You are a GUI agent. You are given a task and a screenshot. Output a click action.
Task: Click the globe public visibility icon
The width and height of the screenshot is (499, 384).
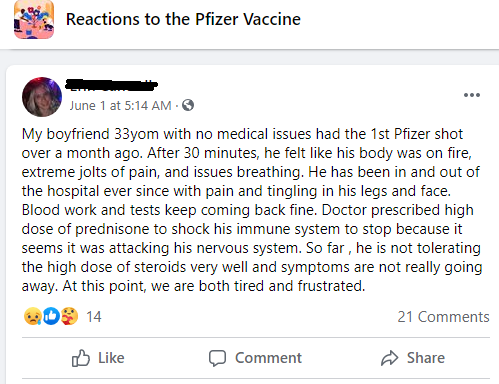pyautogui.click(x=188, y=105)
